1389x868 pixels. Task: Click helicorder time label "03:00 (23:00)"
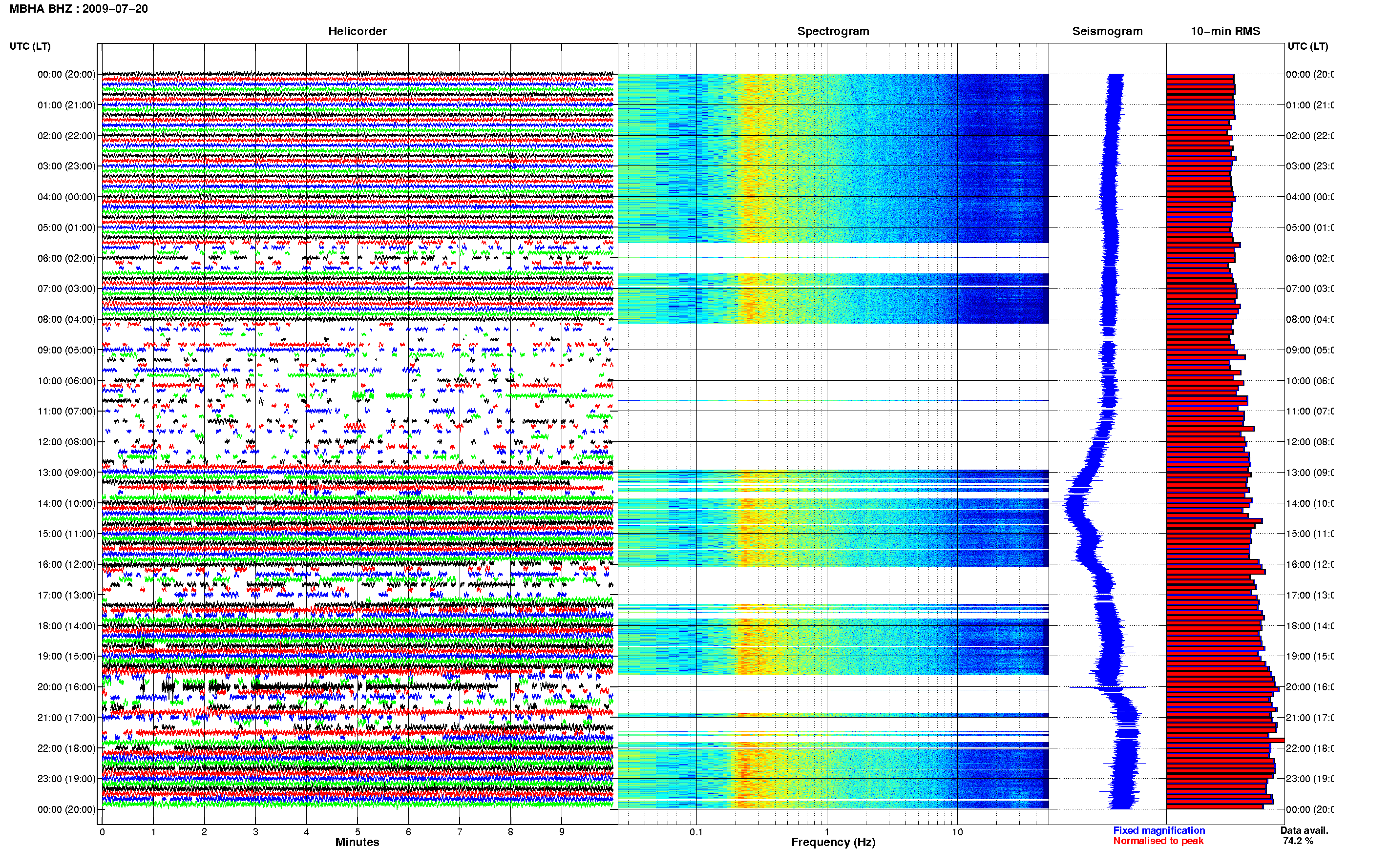(66, 166)
